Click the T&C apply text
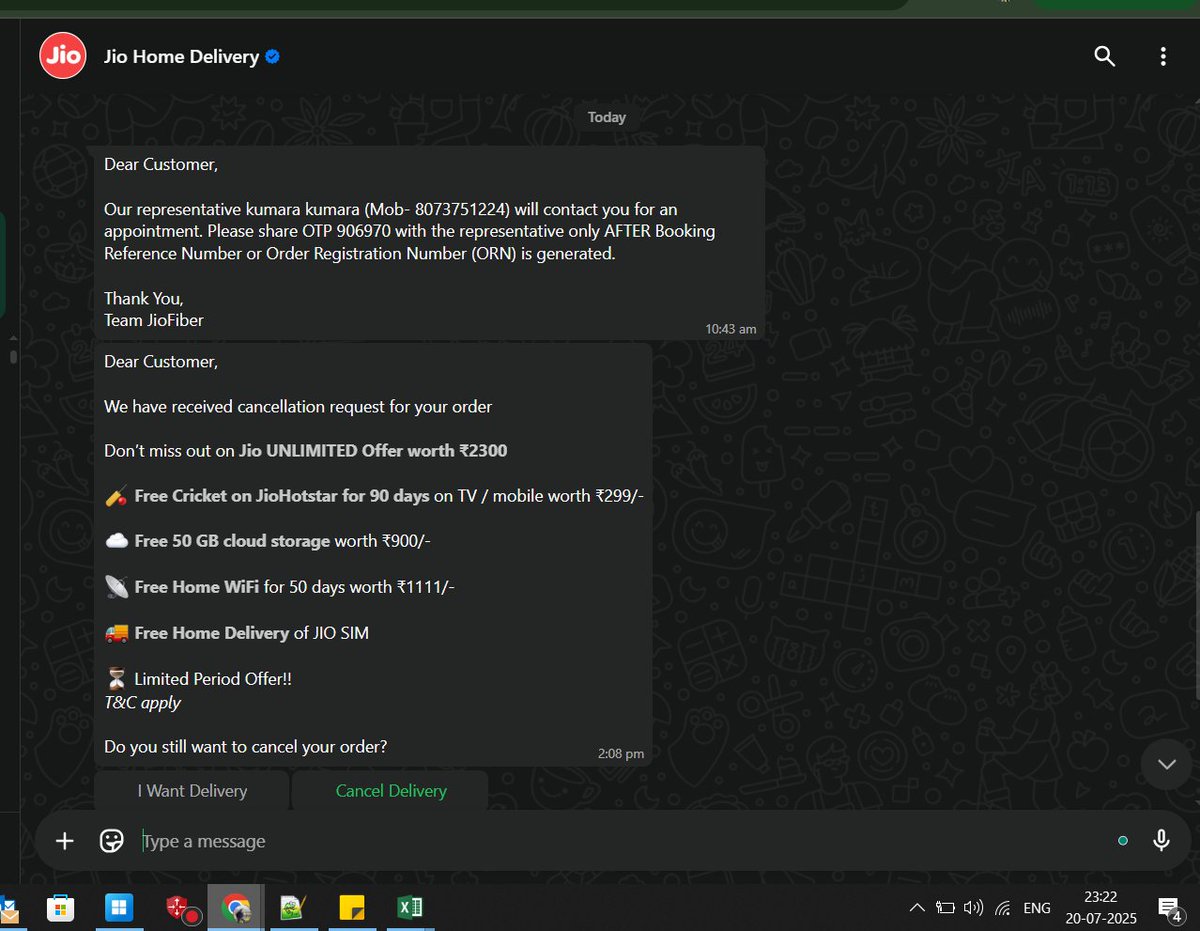 pyautogui.click(x=142, y=702)
